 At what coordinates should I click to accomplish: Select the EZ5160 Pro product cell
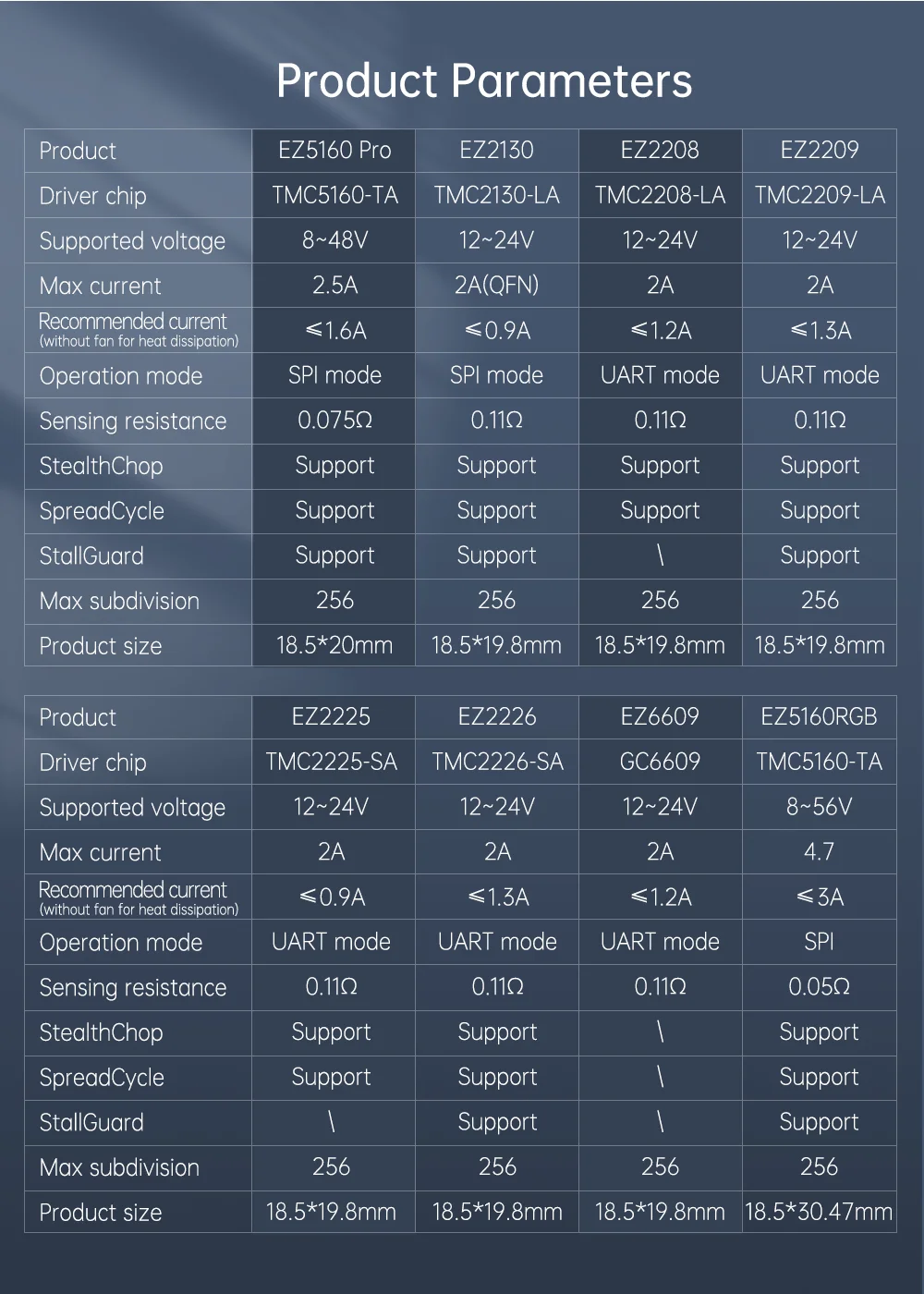[334, 150]
